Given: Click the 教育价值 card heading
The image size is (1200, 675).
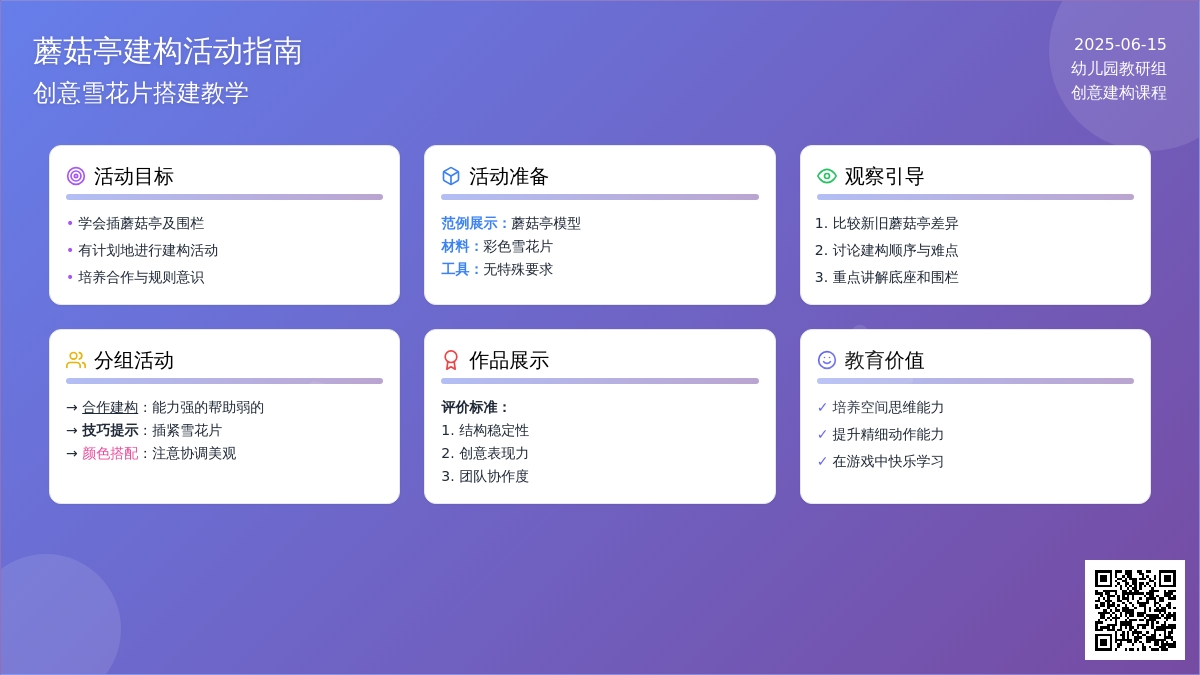Looking at the screenshot, I should (x=885, y=360).
